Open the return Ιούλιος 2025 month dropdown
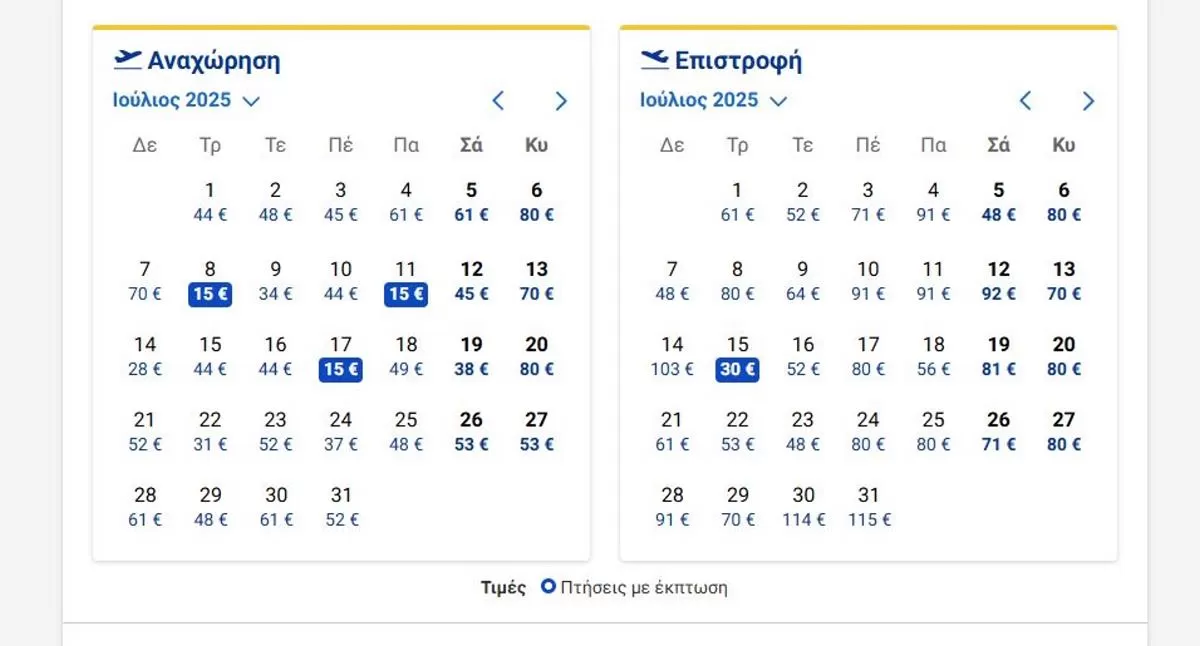The image size is (1200, 646). 714,100
